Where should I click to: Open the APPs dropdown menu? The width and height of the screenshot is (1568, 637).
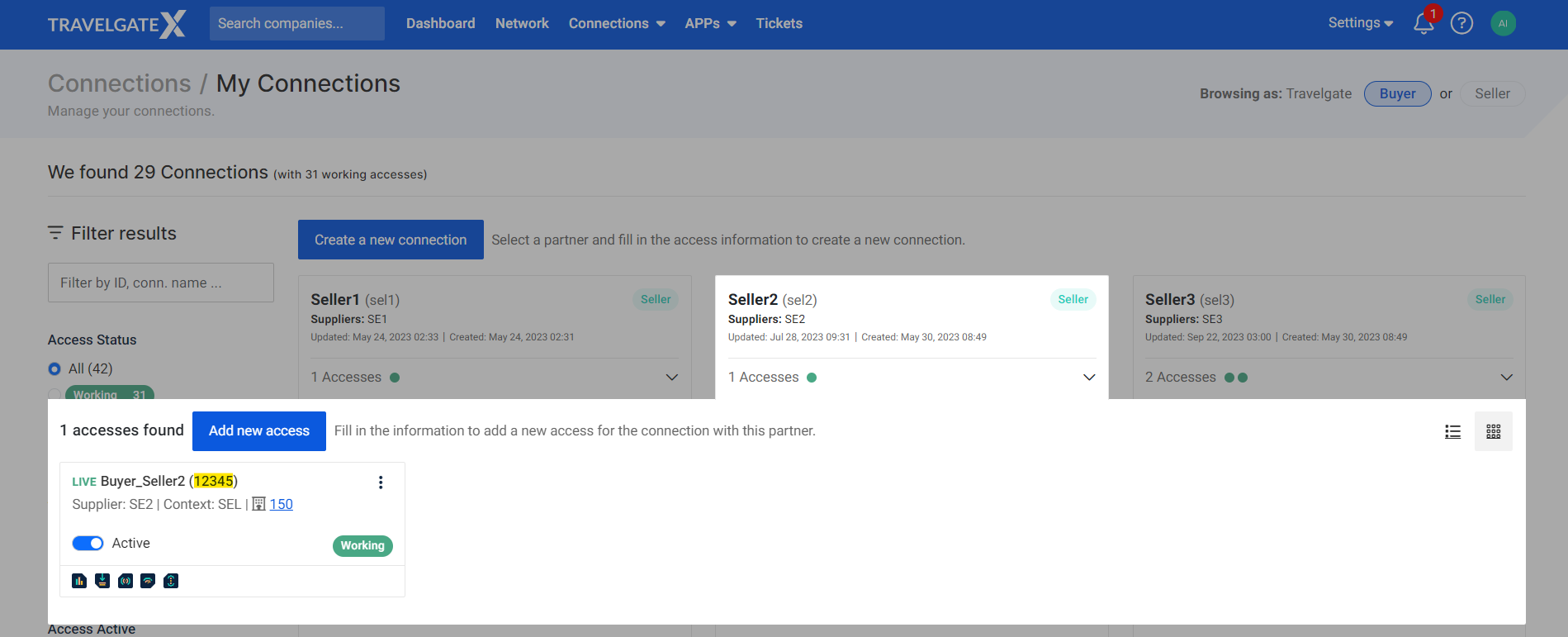pos(710,23)
